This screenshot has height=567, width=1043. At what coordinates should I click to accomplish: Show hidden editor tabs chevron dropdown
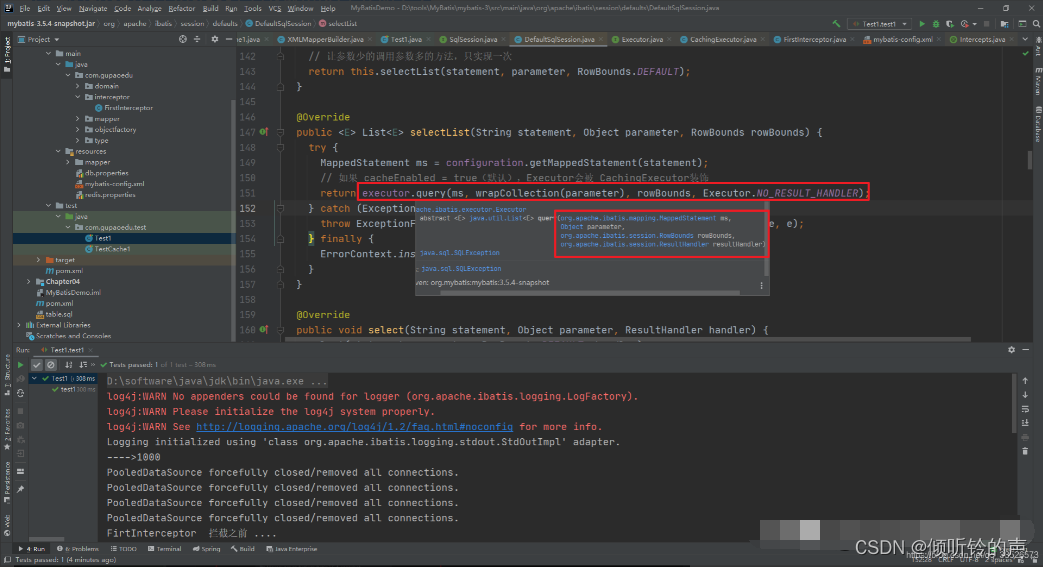pos(1025,39)
